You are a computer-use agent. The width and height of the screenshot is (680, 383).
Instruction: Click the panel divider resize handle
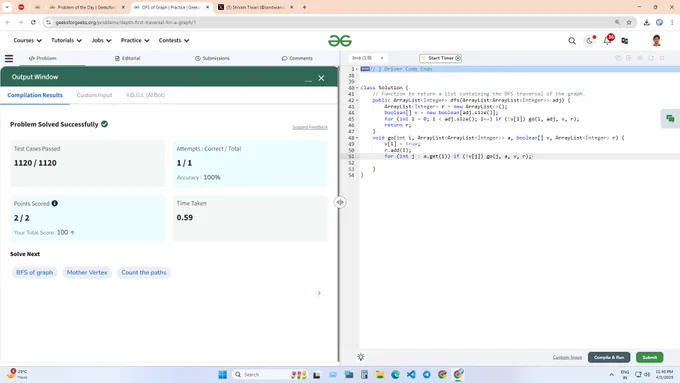[x=340, y=202]
